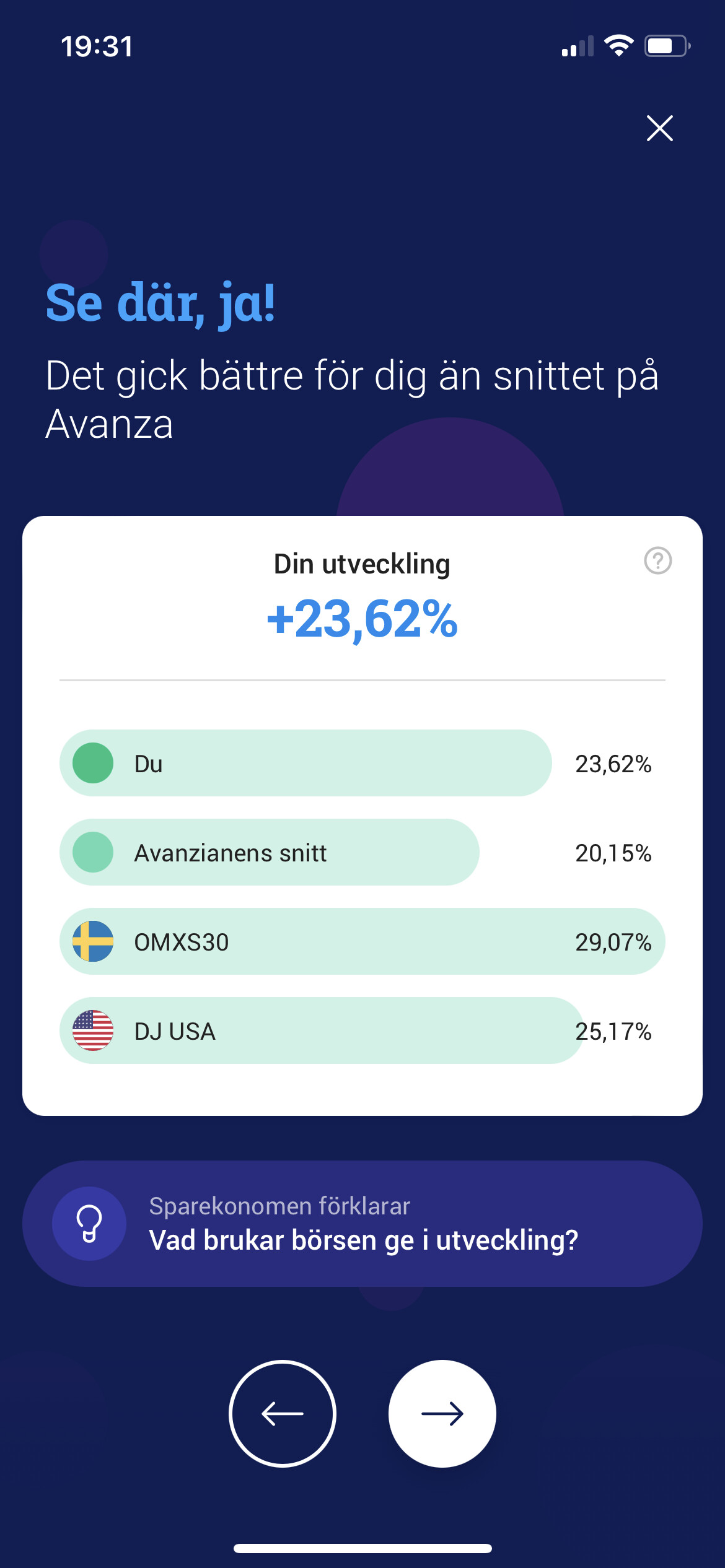725x1568 pixels.
Task: Tap the US flag icon
Action: 93,1030
